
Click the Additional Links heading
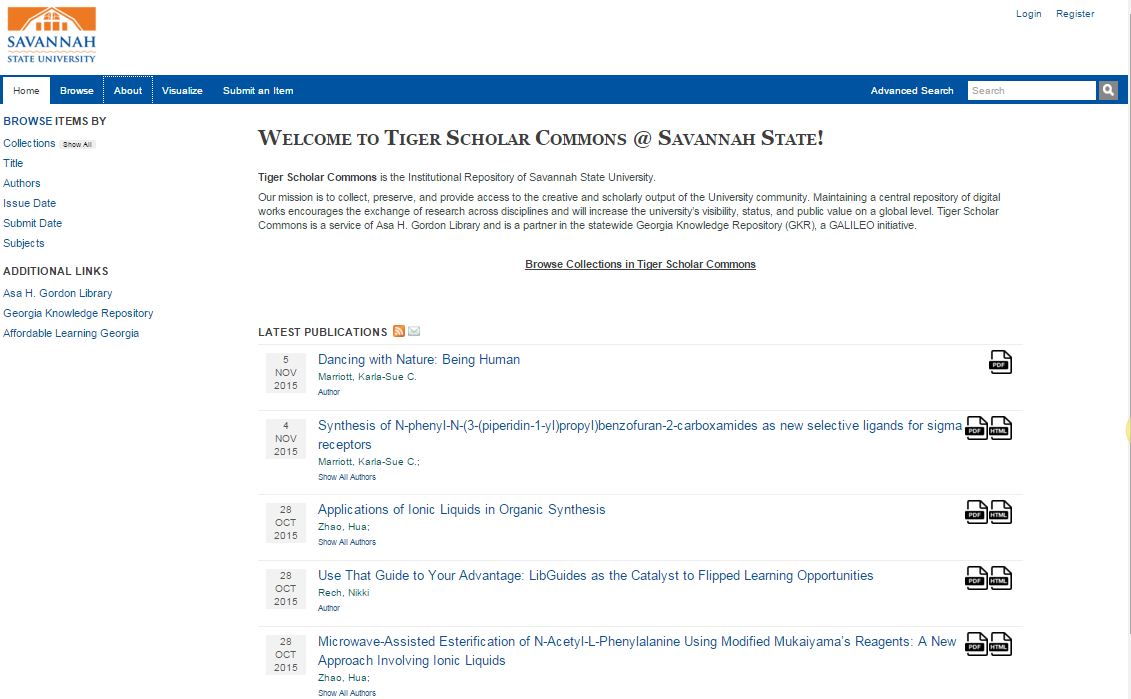coord(56,271)
